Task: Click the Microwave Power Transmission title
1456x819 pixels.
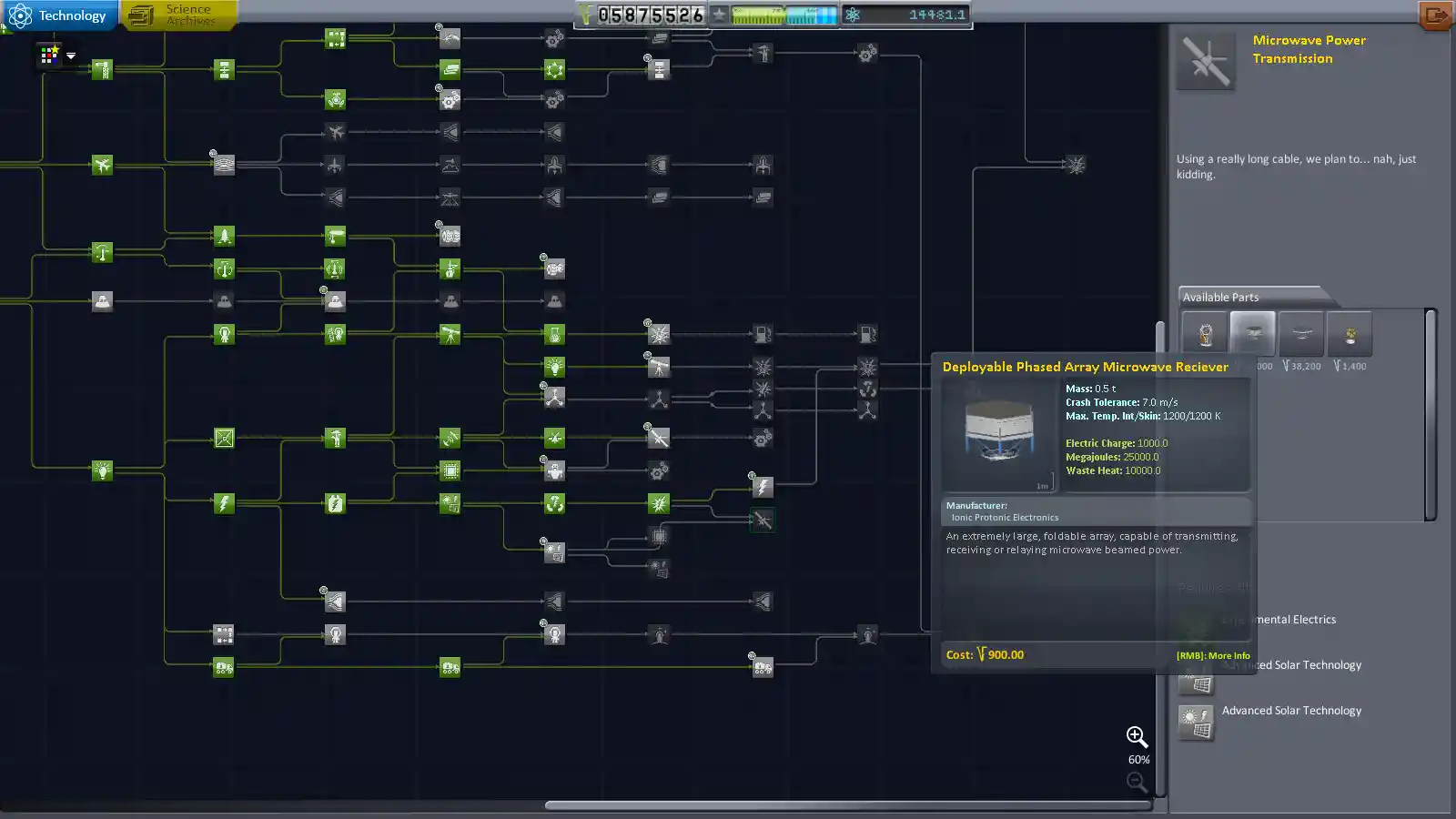Action: [1309, 49]
